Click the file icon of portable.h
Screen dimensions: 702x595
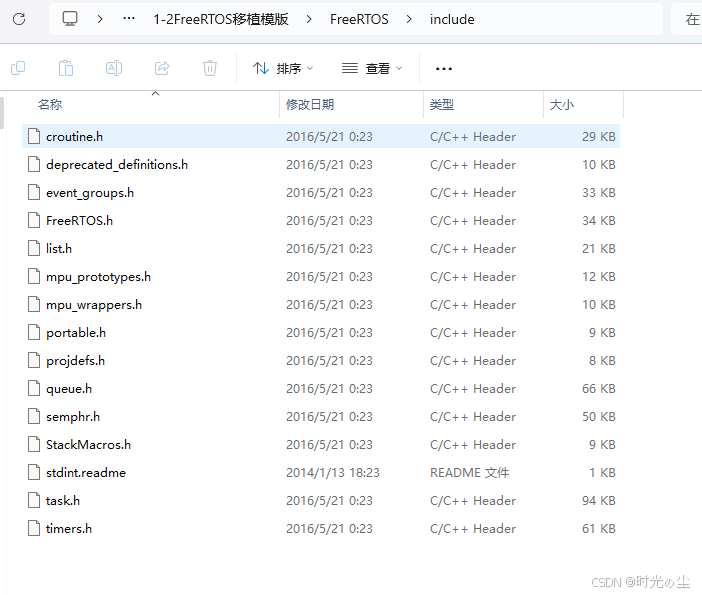[x=34, y=332]
